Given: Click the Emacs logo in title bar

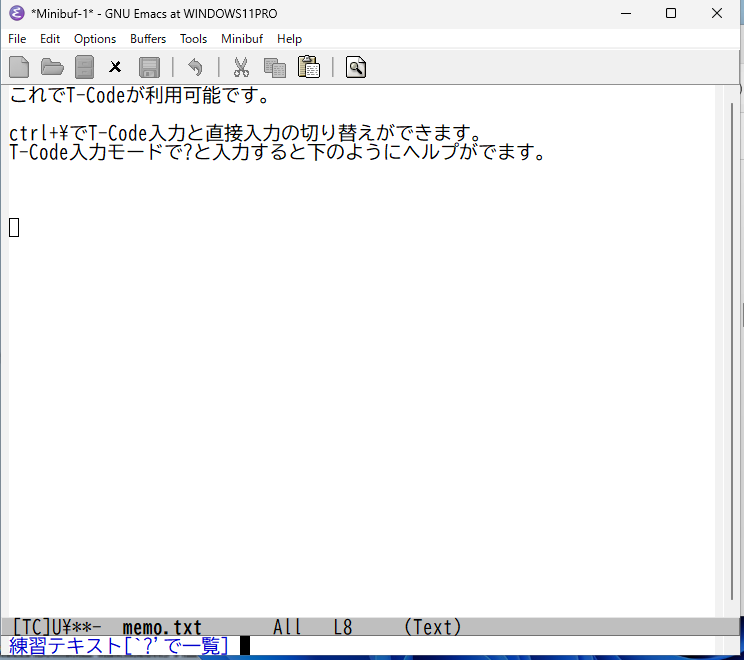Looking at the screenshot, I should click(17, 13).
